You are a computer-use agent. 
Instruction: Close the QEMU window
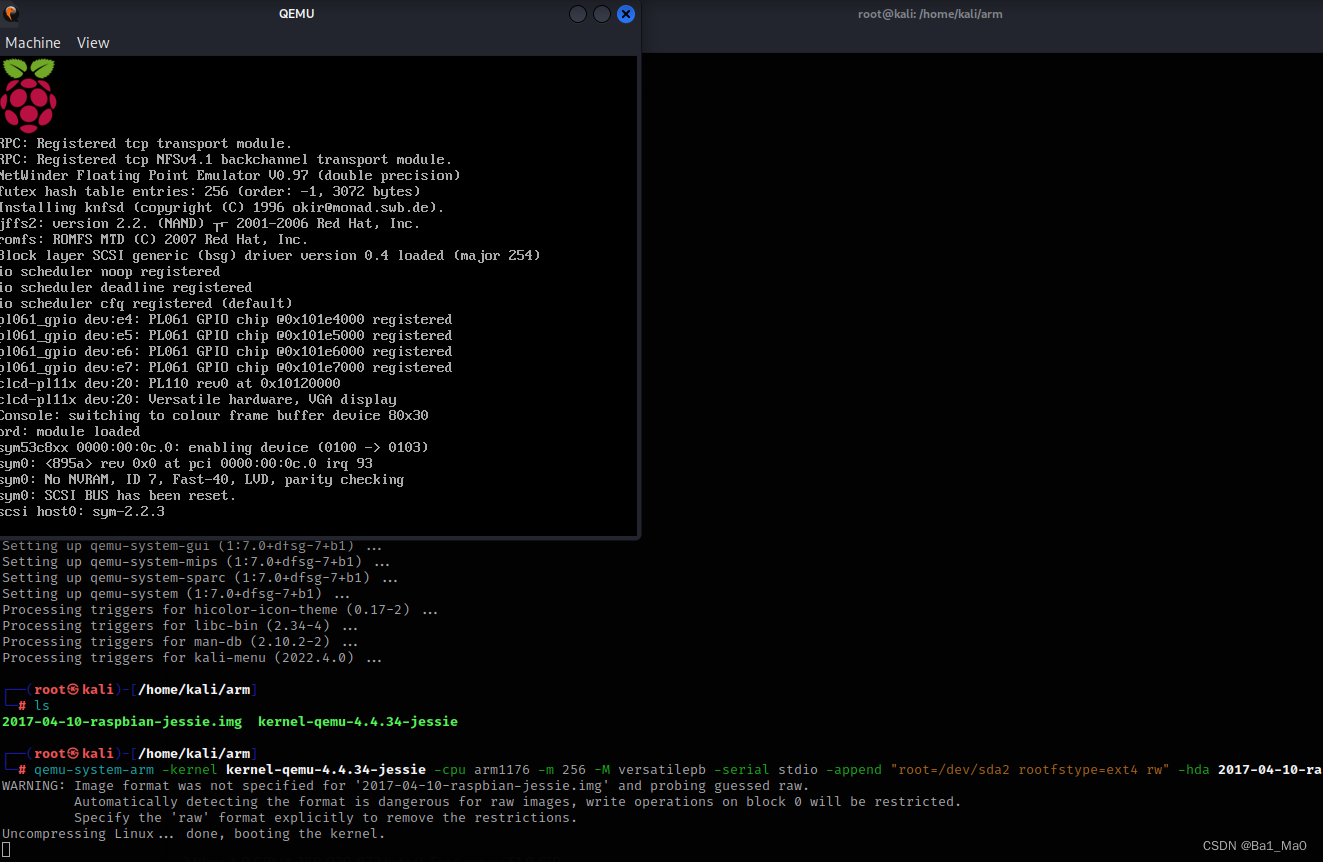click(626, 14)
